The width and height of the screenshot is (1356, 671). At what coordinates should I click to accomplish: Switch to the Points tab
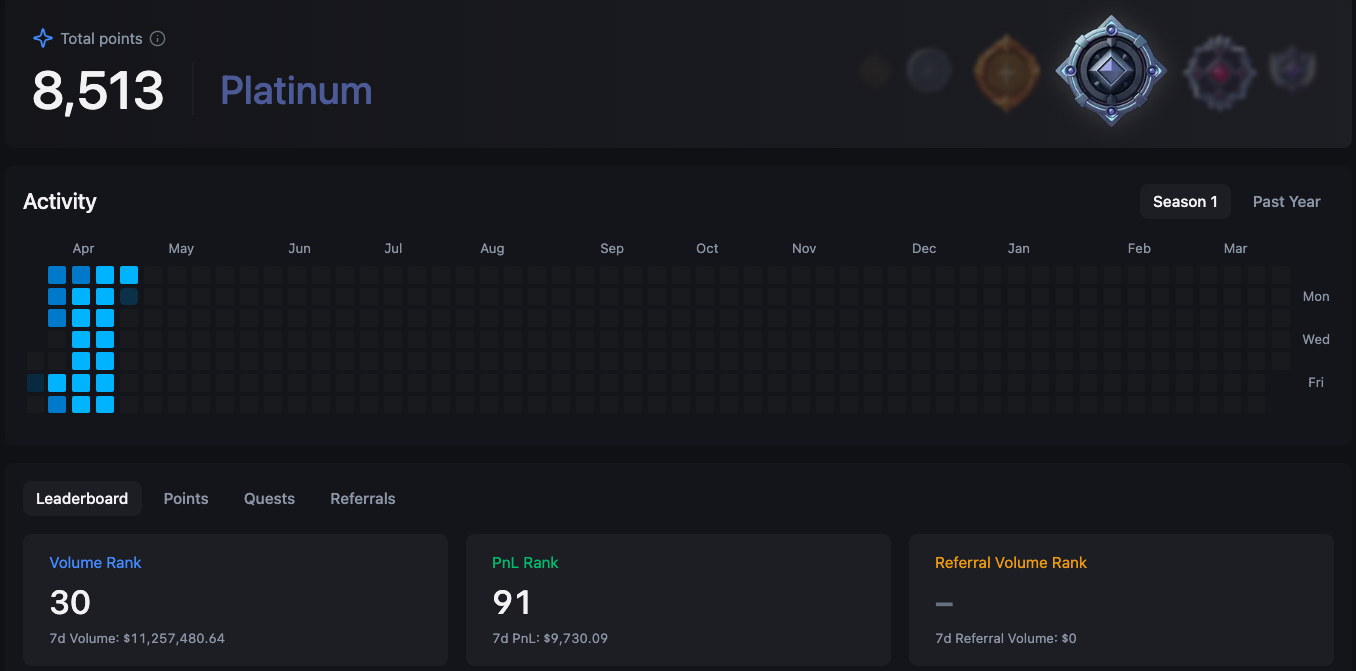(x=186, y=498)
